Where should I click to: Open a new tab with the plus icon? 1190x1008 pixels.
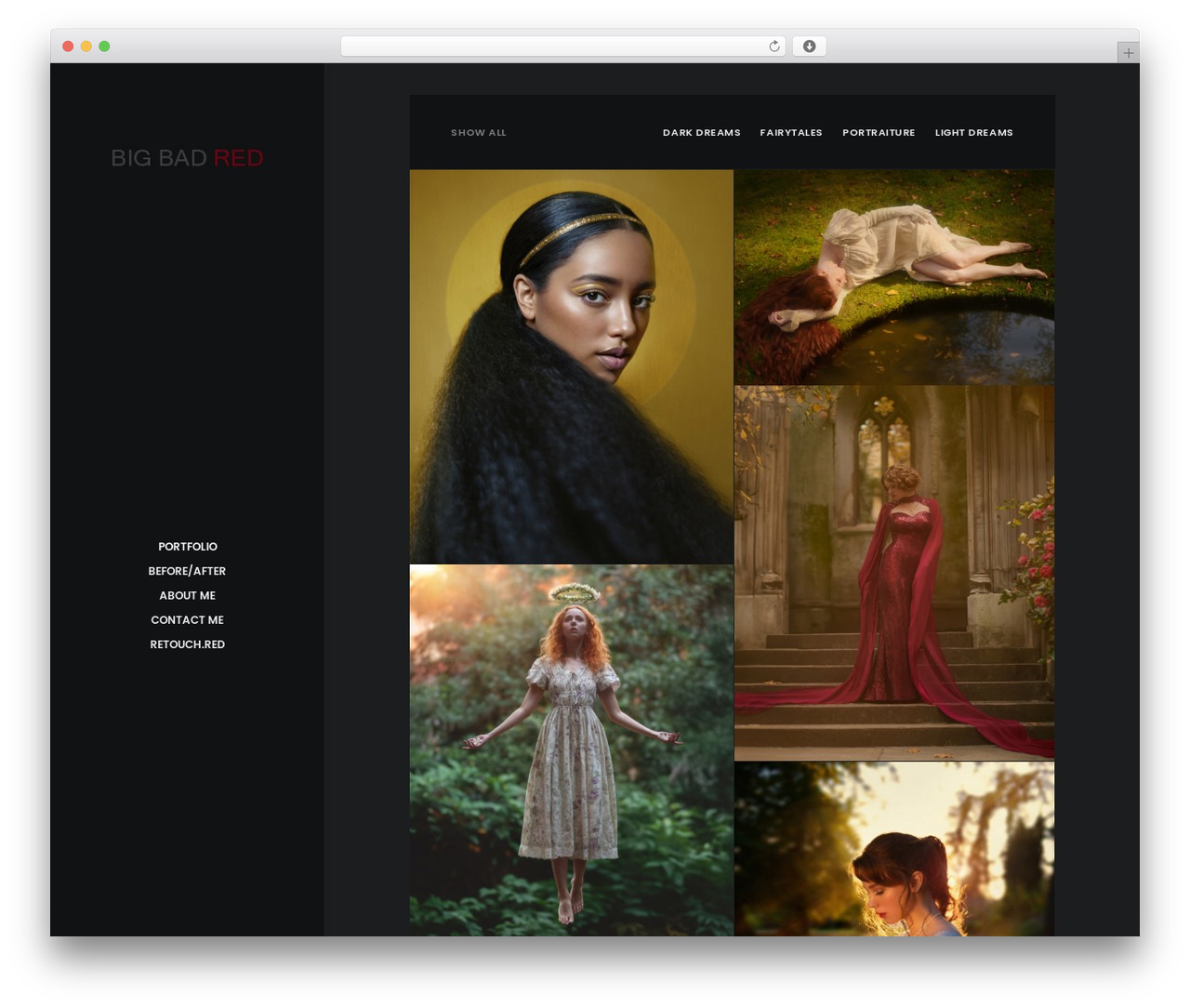pyautogui.click(x=1128, y=53)
